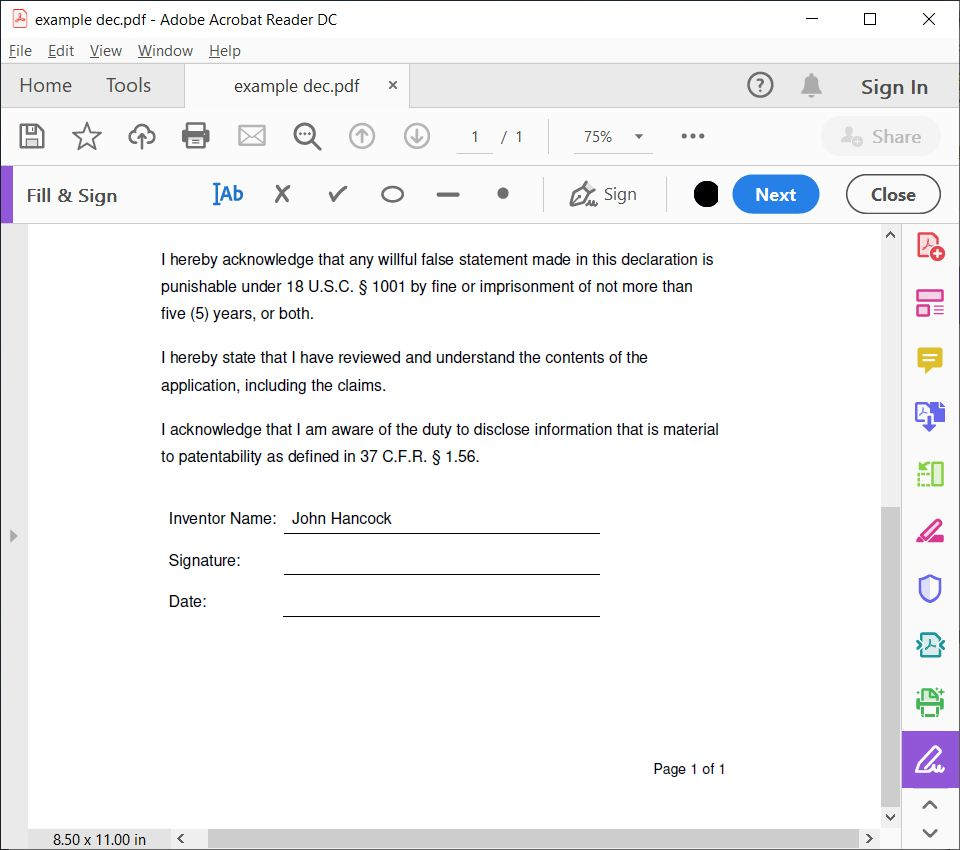This screenshot has width=960, height=850.
Task: Open the email document tool
Action: pyautogui.click(x=249, y=136)
